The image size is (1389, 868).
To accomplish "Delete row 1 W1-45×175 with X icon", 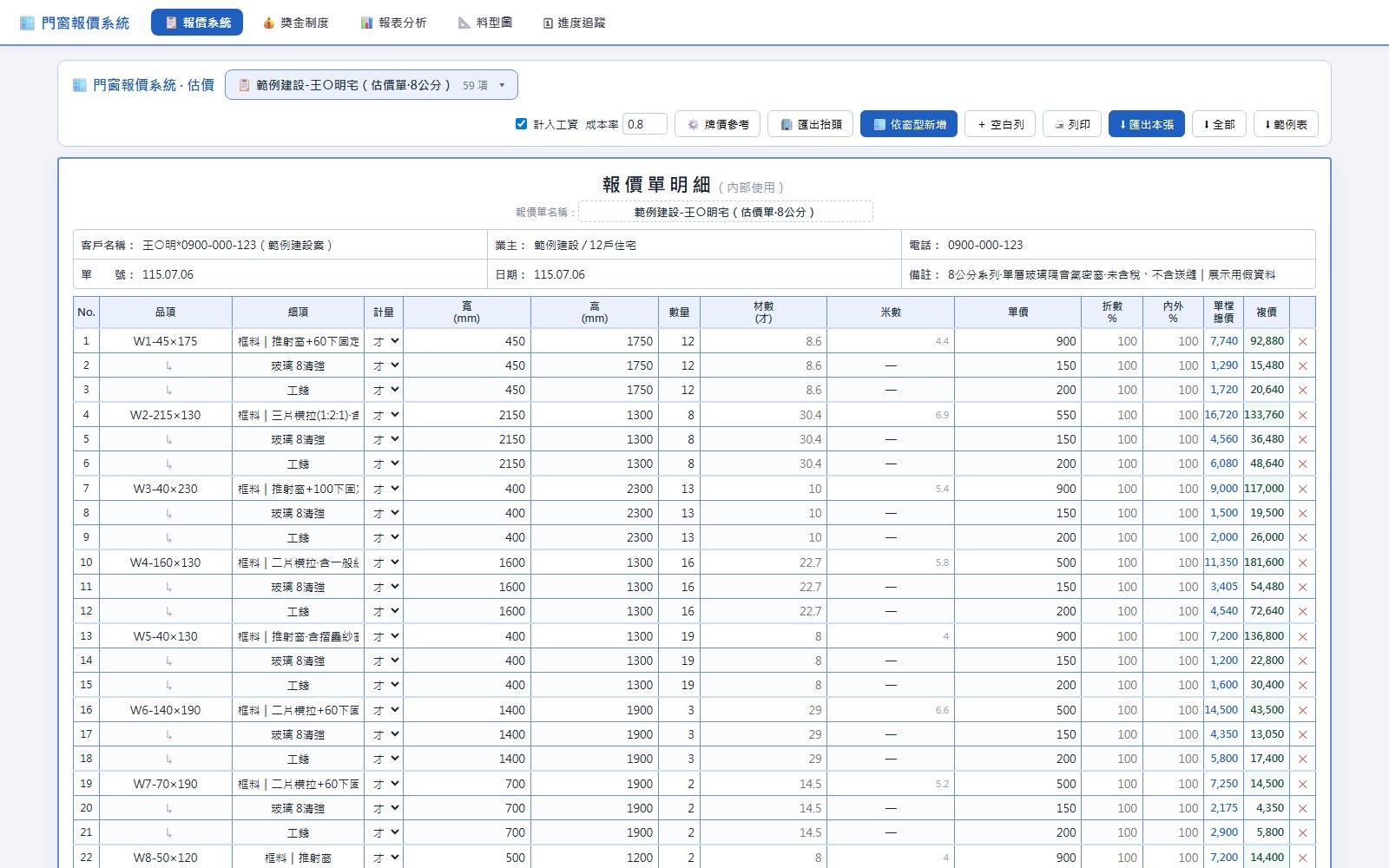I will pyautogui.click(x=1302, y=341).
